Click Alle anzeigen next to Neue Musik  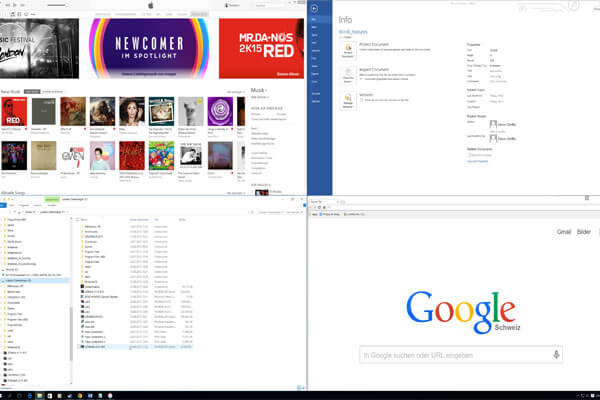click(x=235, y=92)
